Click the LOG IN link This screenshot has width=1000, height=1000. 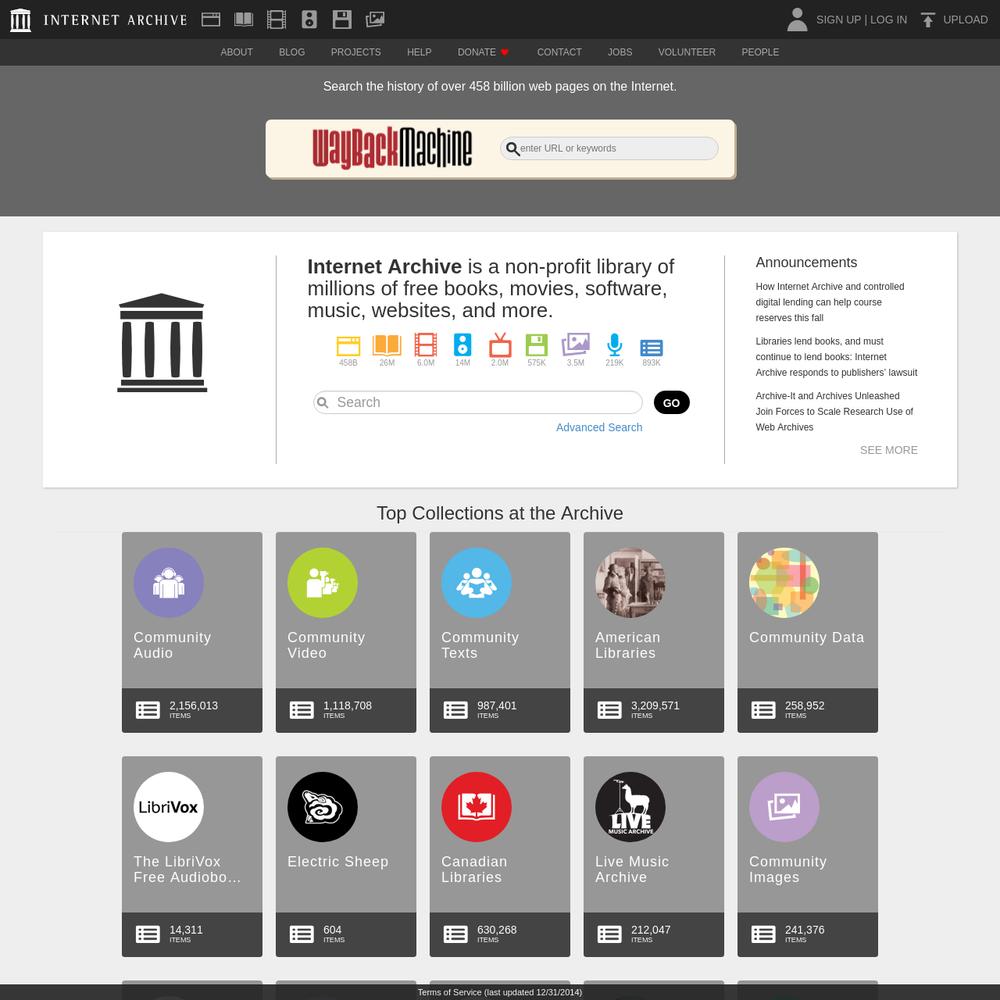tap(888, 20)
